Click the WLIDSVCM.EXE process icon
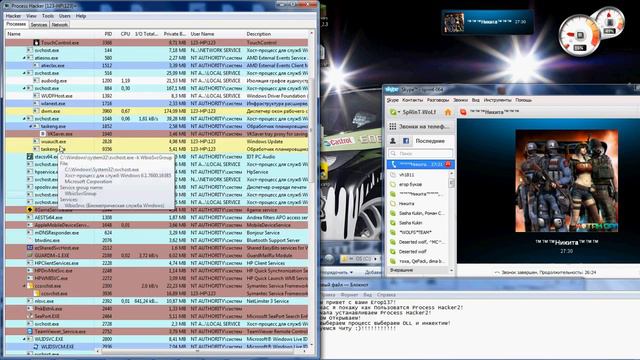The image size is (640, 360). tap(36, 347)
